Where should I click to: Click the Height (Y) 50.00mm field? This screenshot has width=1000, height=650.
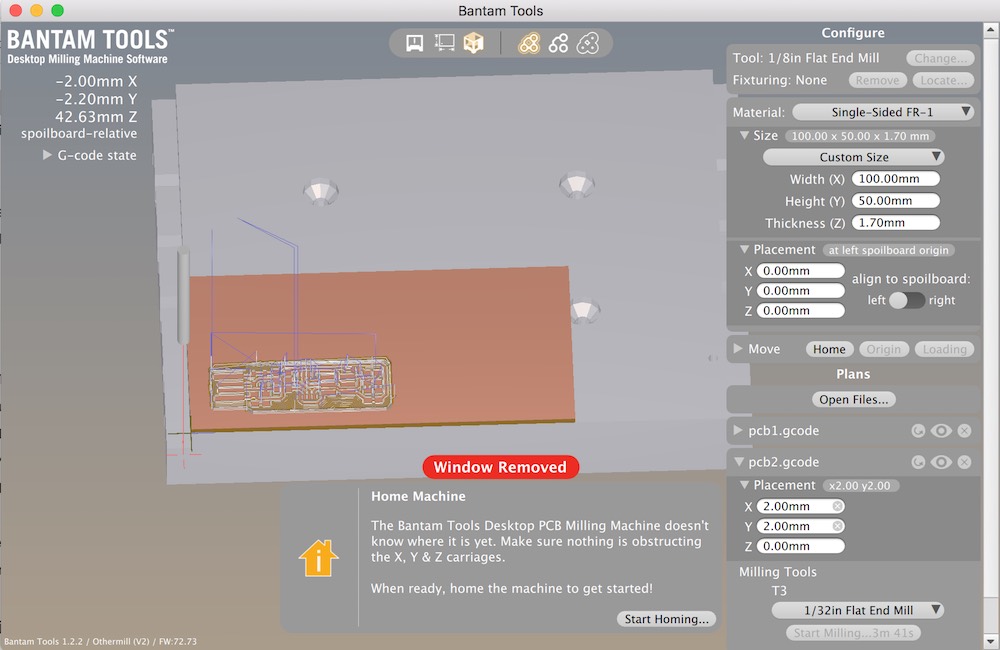[x=895, y=200]
